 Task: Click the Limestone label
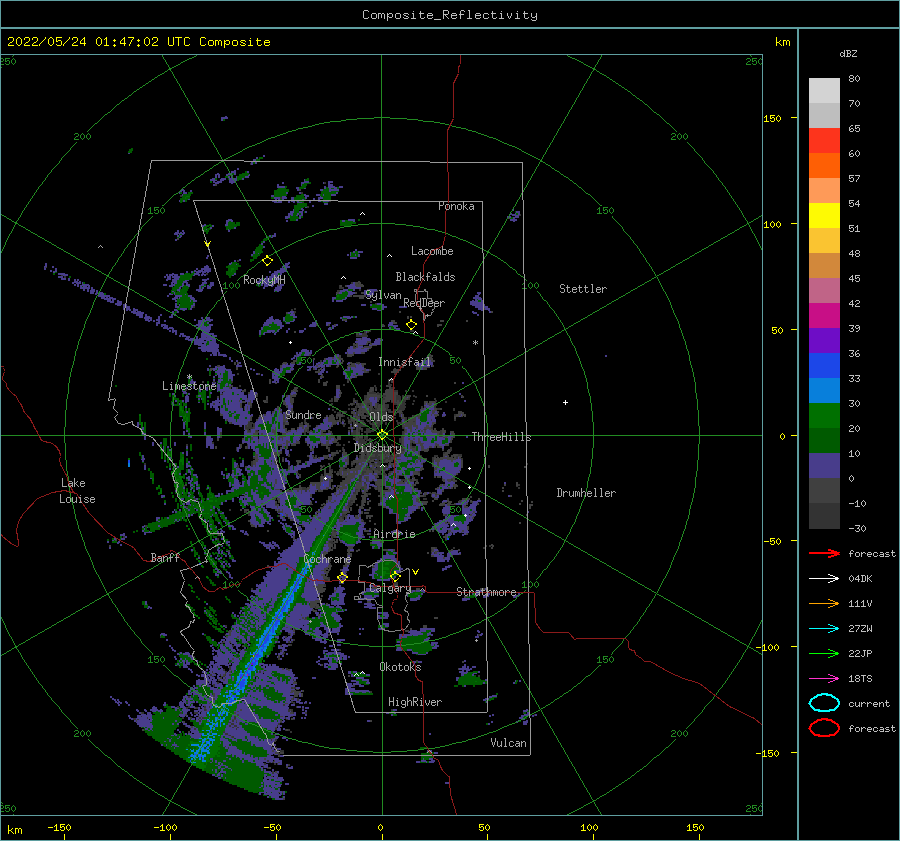[x=189, y=386]
